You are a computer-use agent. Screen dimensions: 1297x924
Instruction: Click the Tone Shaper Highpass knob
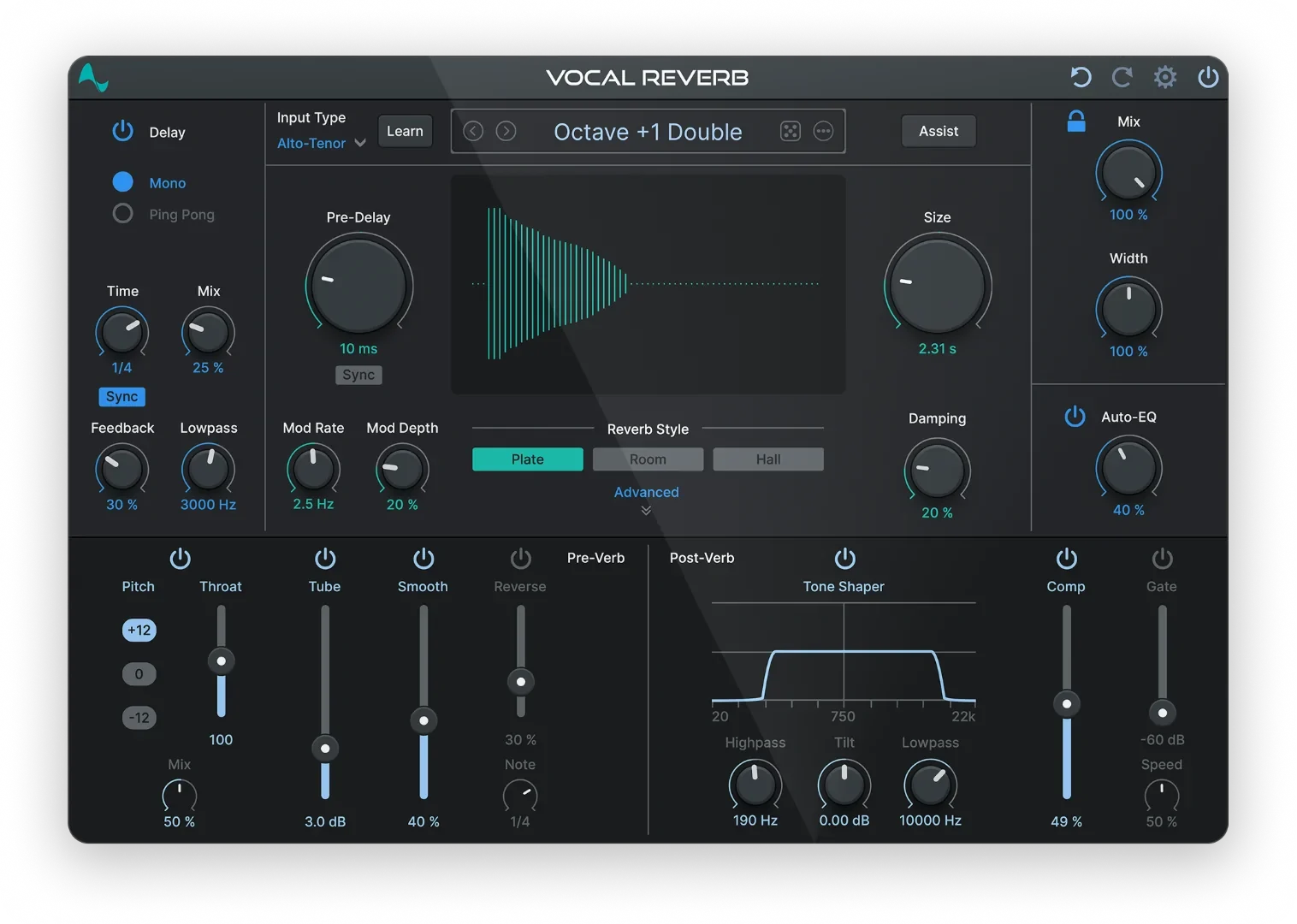(755, 785)
